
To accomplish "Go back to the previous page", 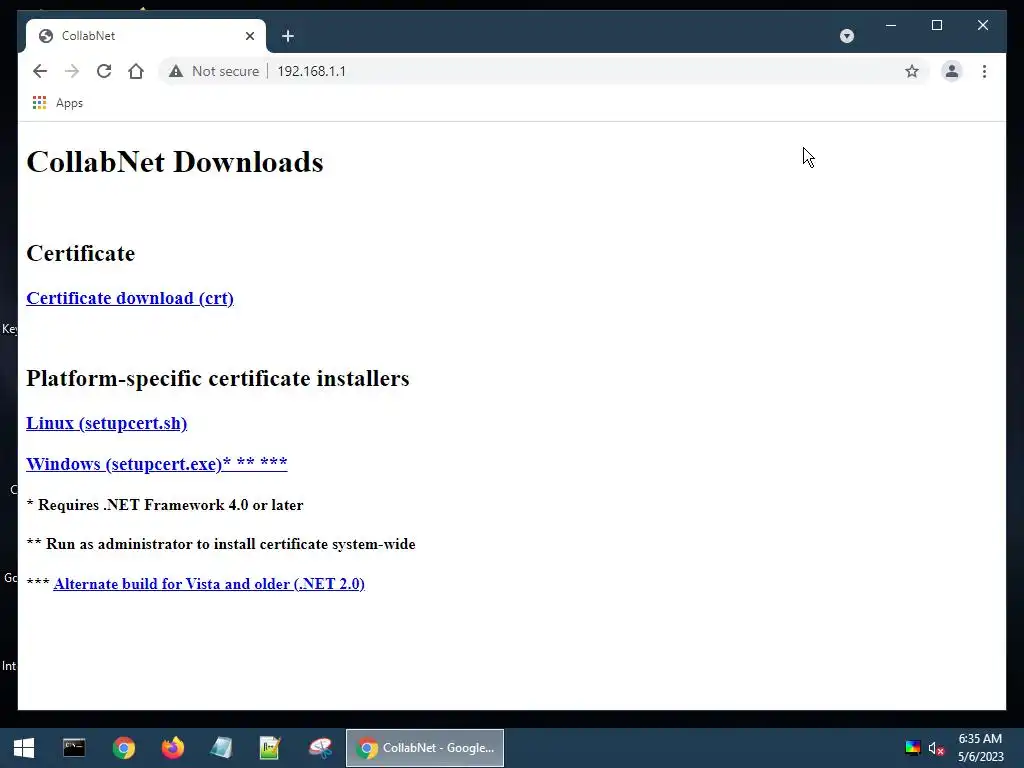I will 40,71.
